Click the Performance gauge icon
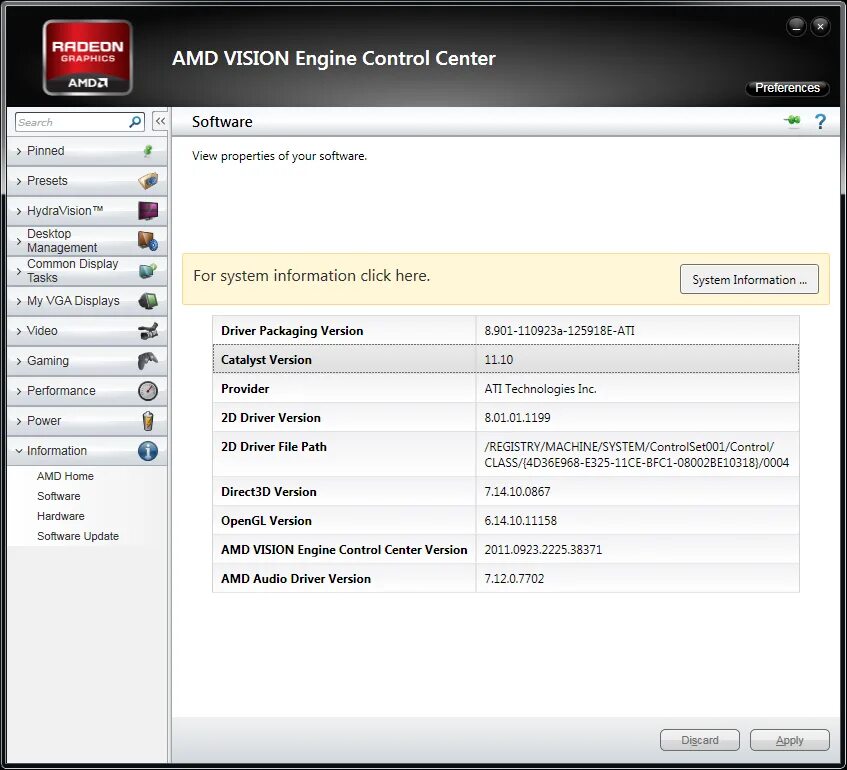The width and height of the screenshot is (847, 770). click(x=148, y=391)
